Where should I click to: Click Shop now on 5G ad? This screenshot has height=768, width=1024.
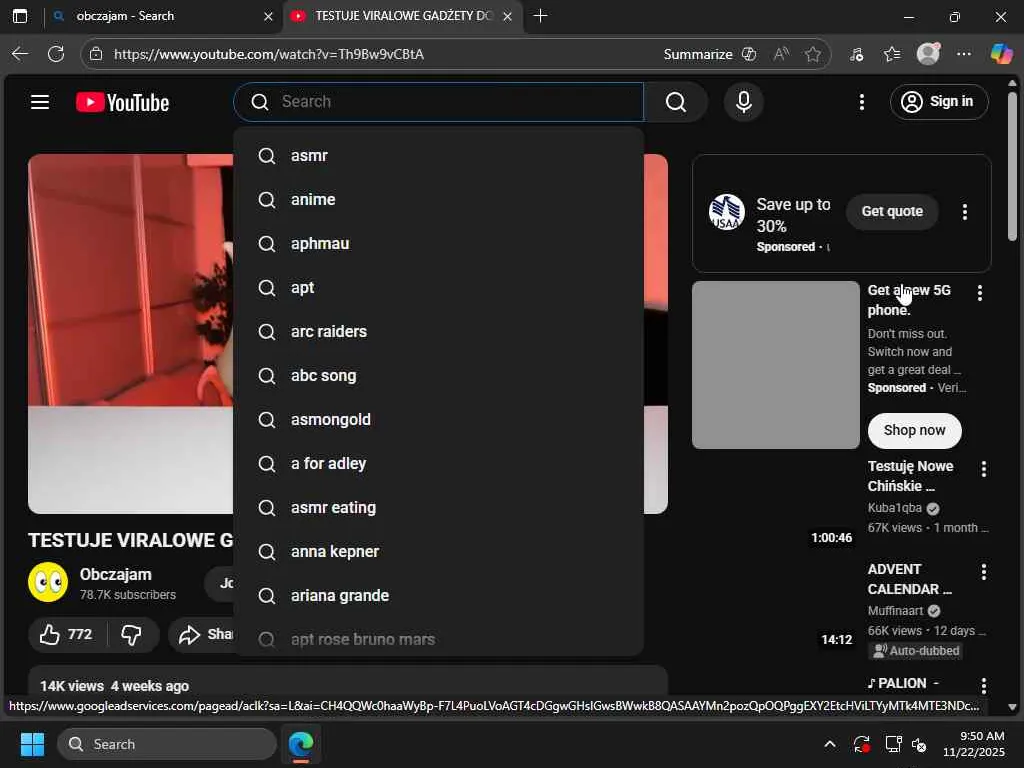click(914, 430)
